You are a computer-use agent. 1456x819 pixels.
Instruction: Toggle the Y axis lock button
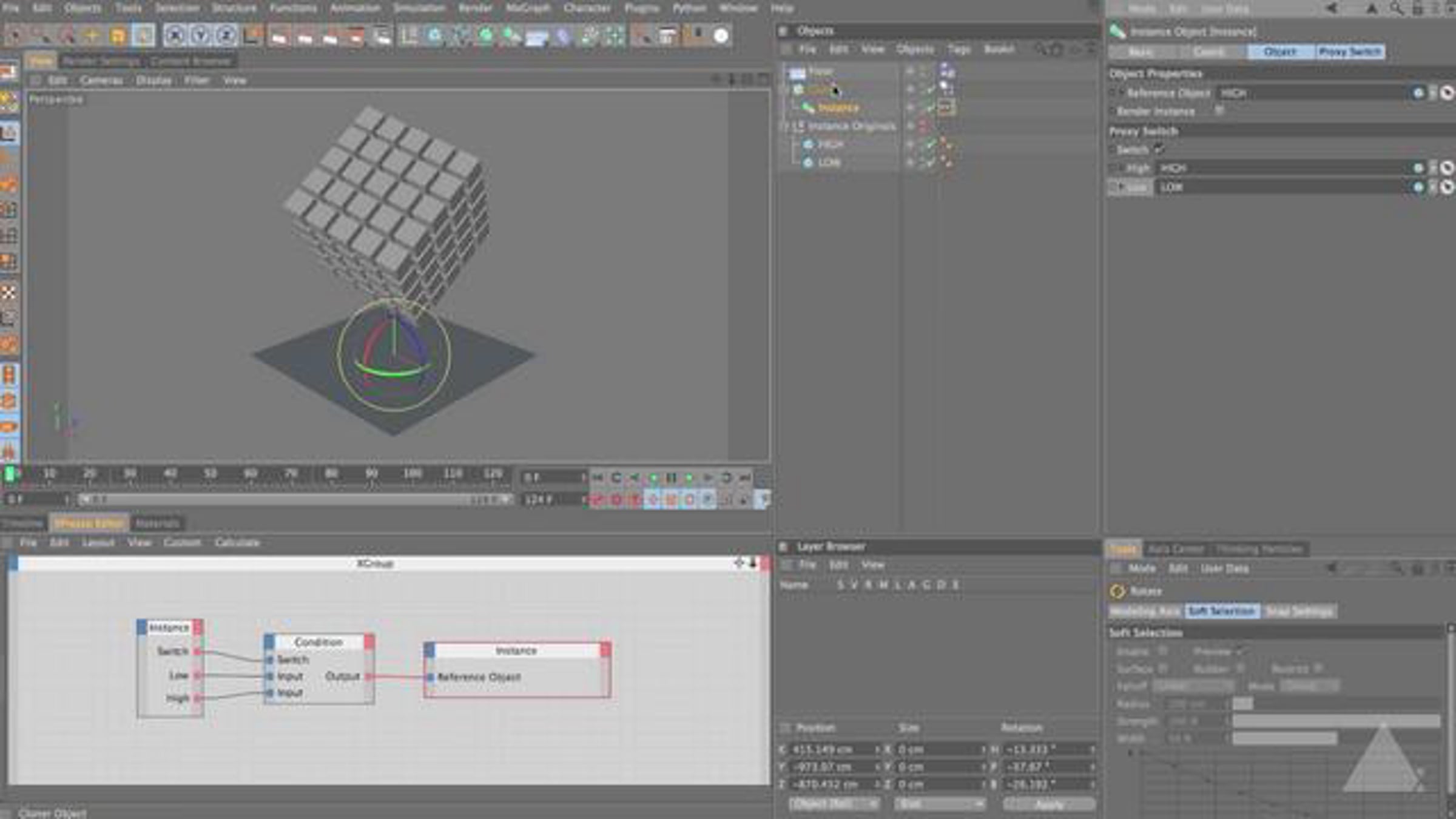(200, 36)
